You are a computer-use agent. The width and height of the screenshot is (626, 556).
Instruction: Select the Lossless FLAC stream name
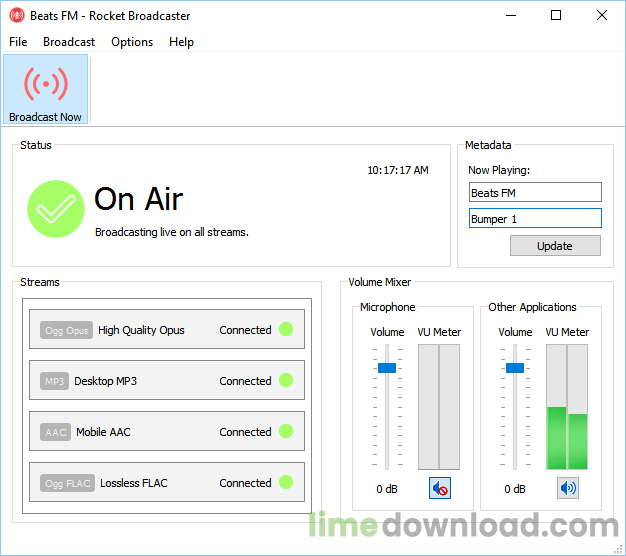[x=134, y=483]
